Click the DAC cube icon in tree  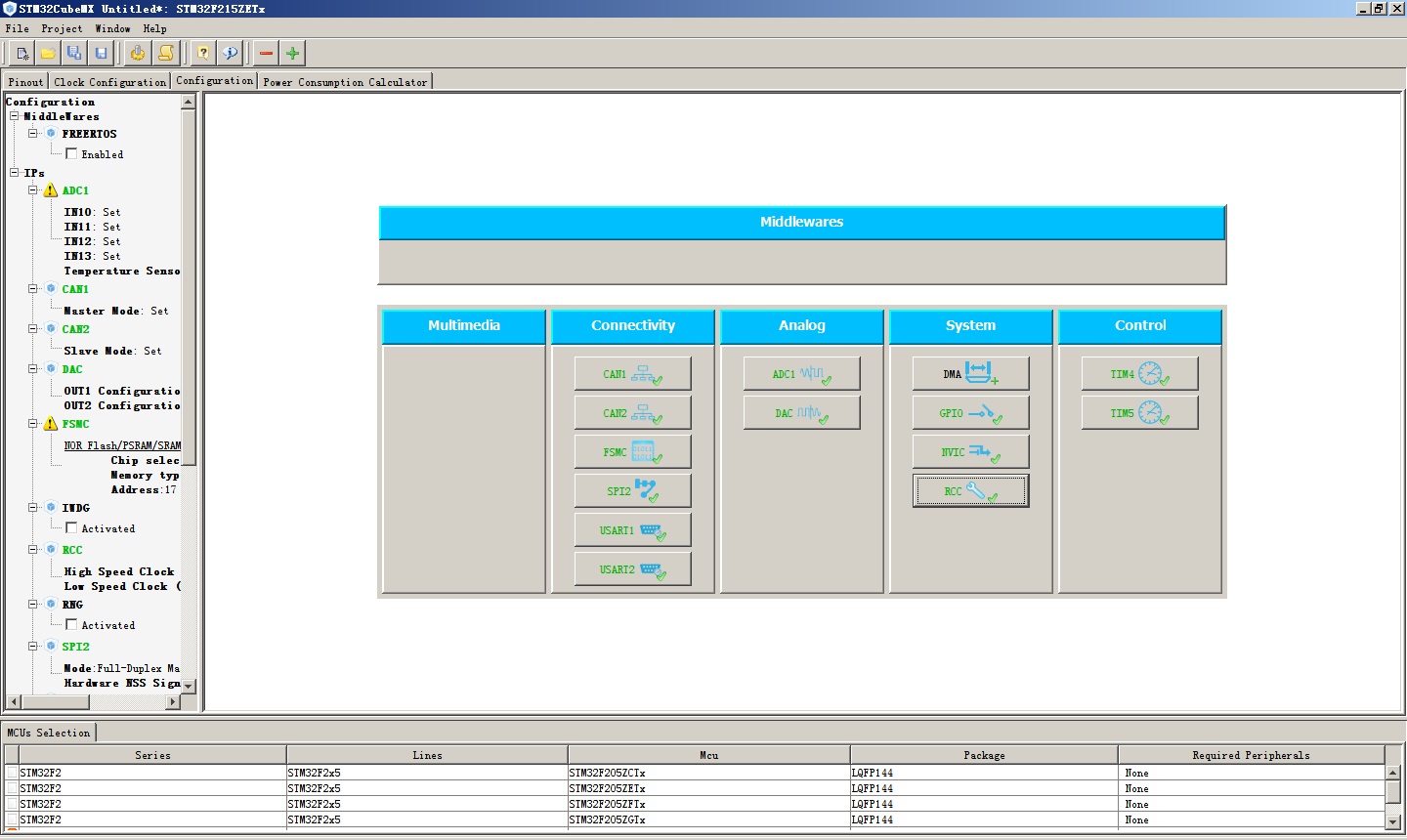click(x=51, y=368)
